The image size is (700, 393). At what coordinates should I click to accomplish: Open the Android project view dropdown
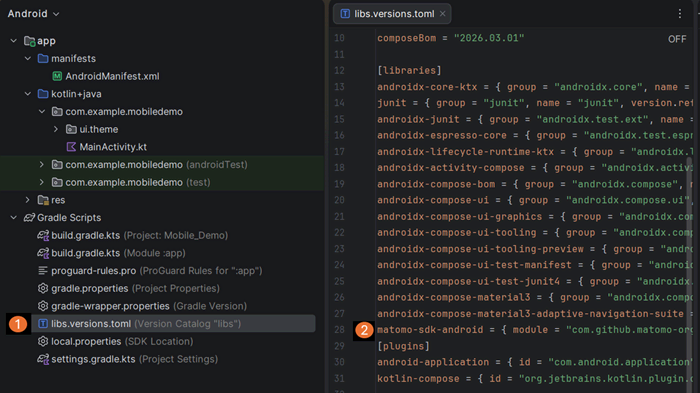pyautogui.click(x=33, y=14)
